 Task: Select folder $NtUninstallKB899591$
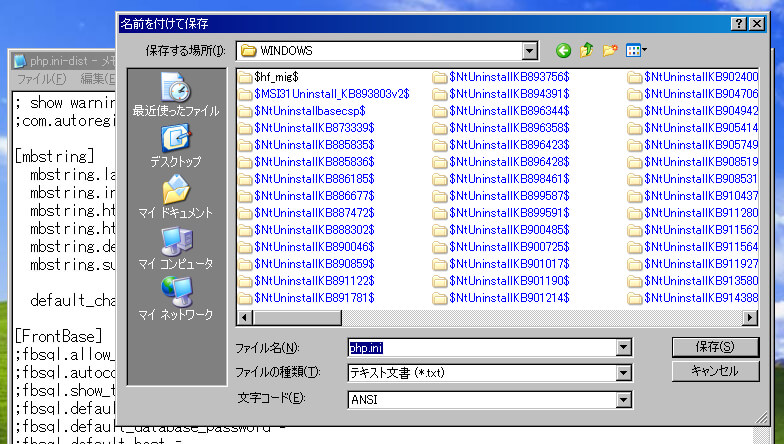[x=502, y=213]
